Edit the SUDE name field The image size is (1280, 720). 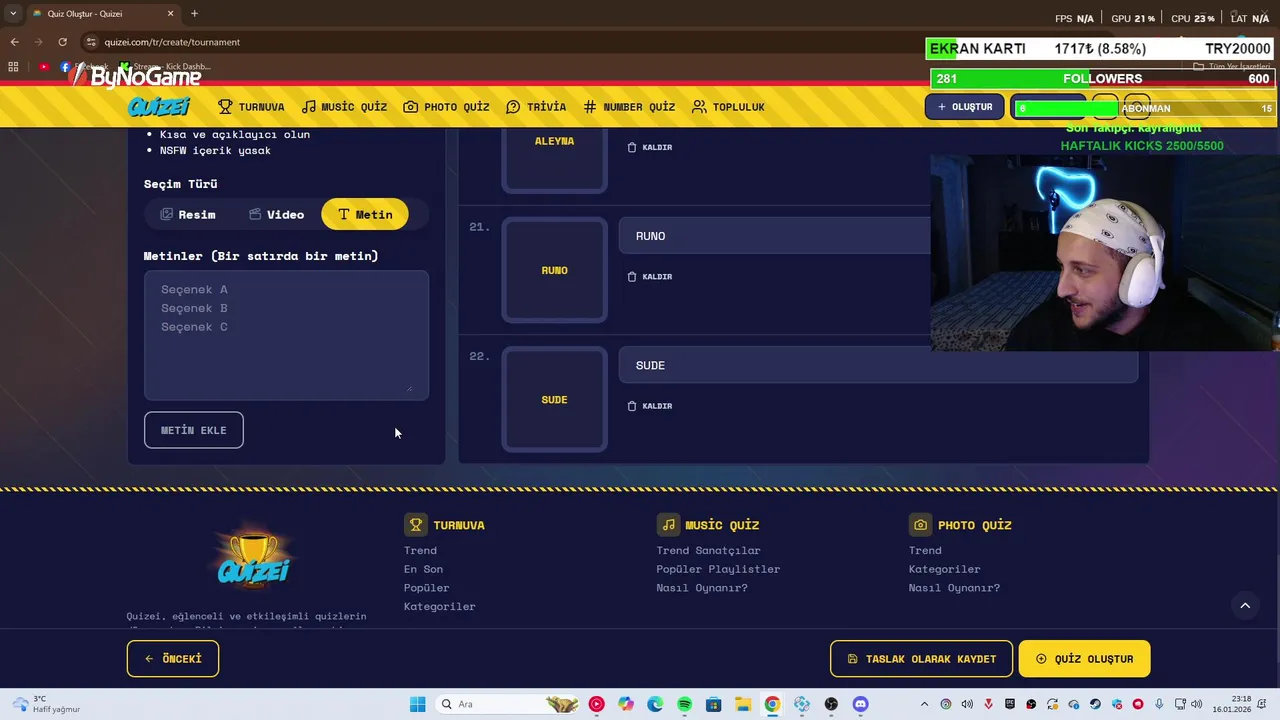click(x=878, y=365)
